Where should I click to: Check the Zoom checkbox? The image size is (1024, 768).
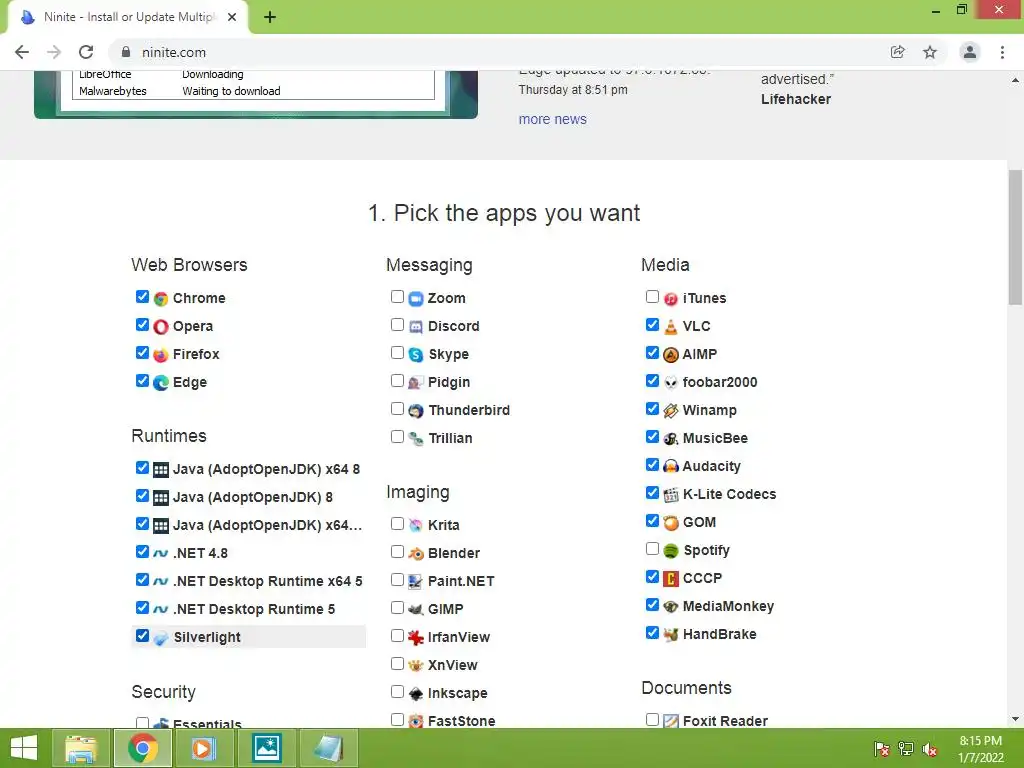(397, 296)
